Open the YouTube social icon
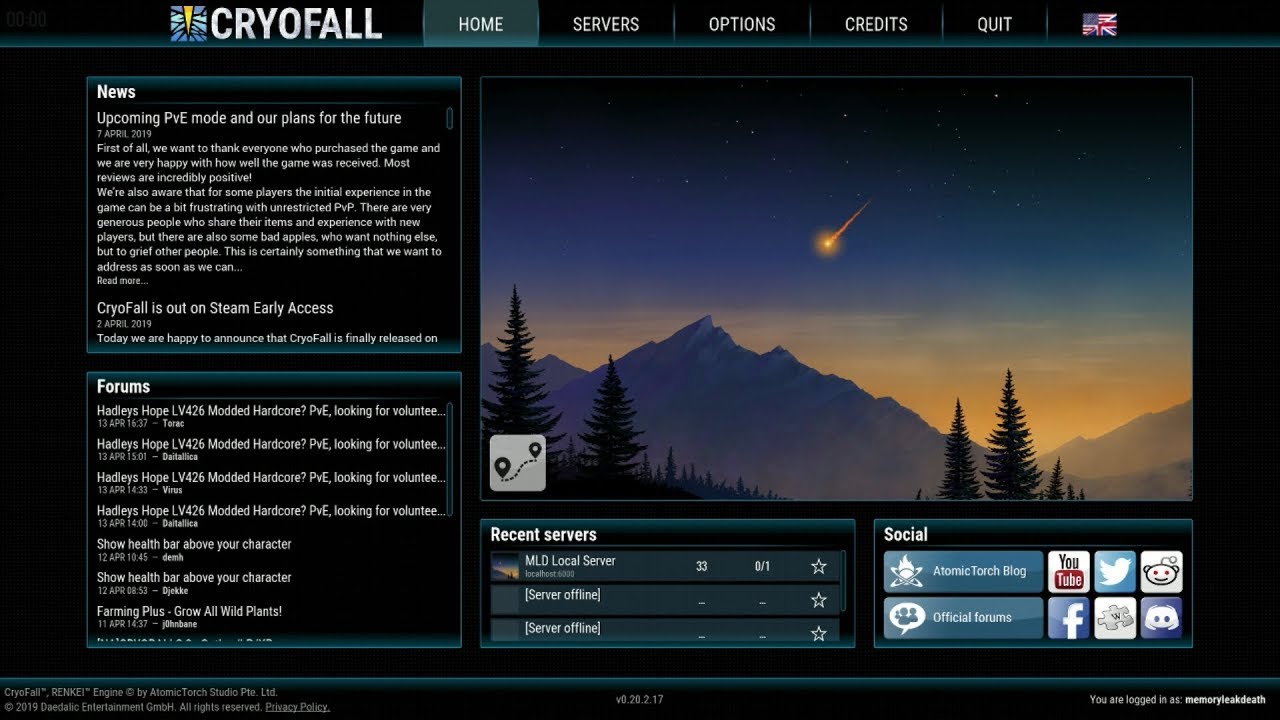Viewport: 1280px width, 720px height. point(1069,572)
